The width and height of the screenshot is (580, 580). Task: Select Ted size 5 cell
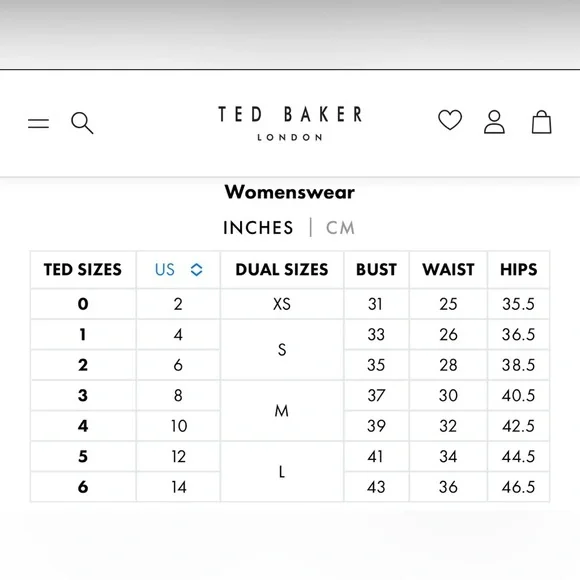coord(83,456)
